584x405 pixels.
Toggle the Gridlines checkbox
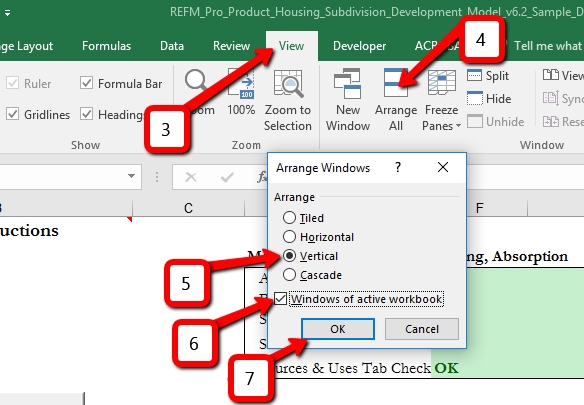coord(12,114)
